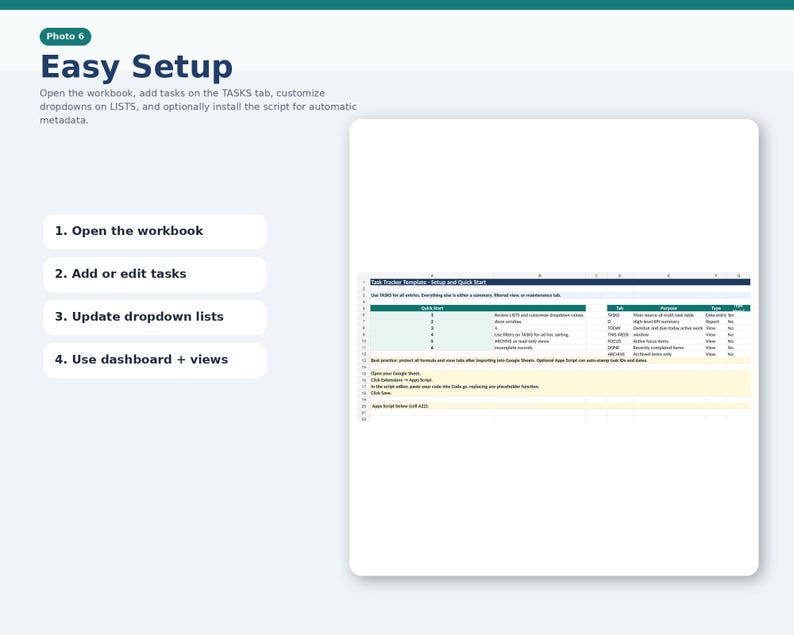794x635 pixels.
Task: Click the FOCUS tab name cell
Action: 619,341
